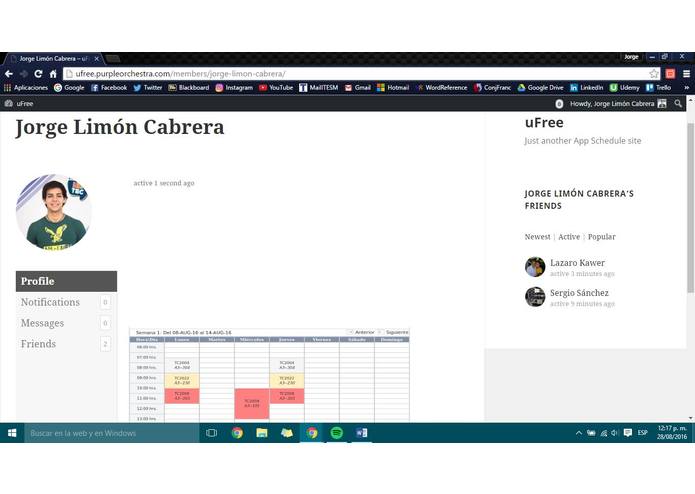Open the Notifications navigation item
695x494 pixels.
click(x=66, y=302)
